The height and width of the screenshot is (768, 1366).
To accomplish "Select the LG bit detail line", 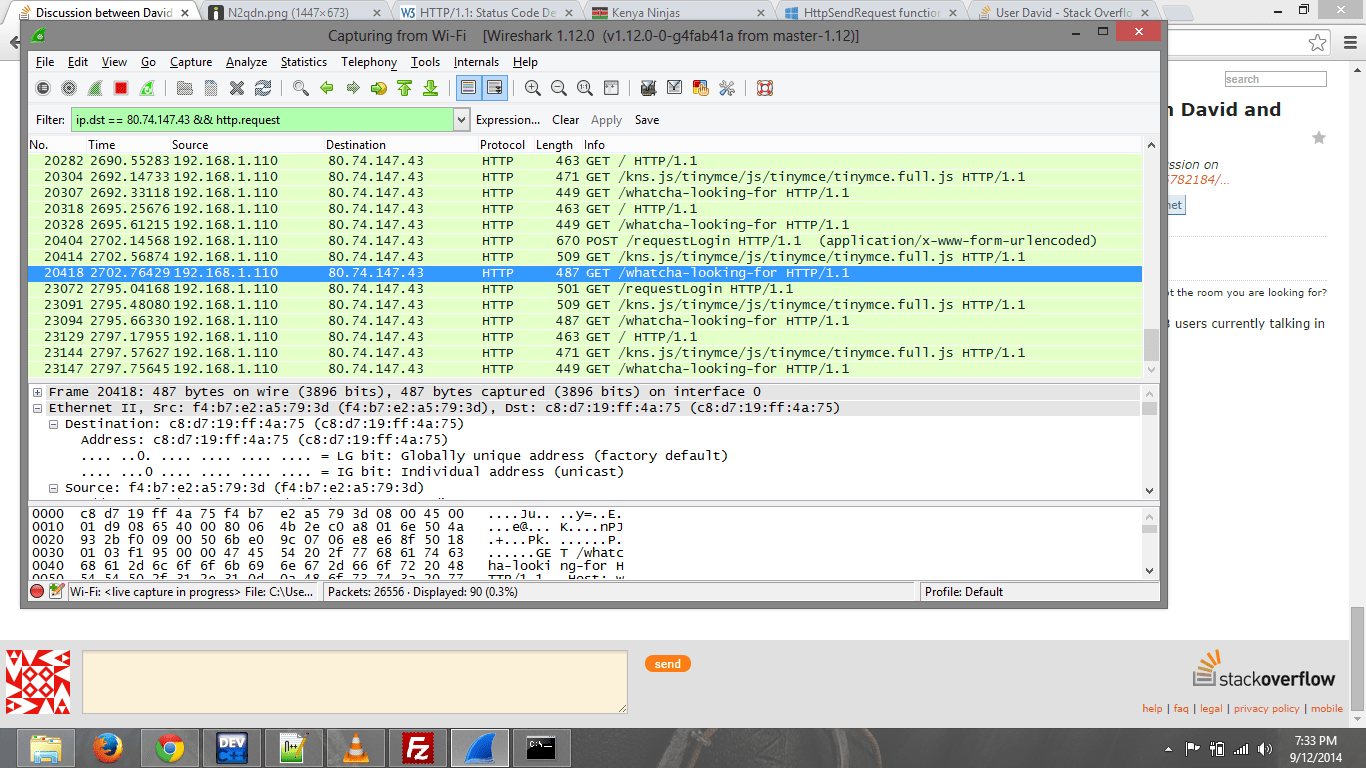I will pyautogui.click(x=404, y=456).
